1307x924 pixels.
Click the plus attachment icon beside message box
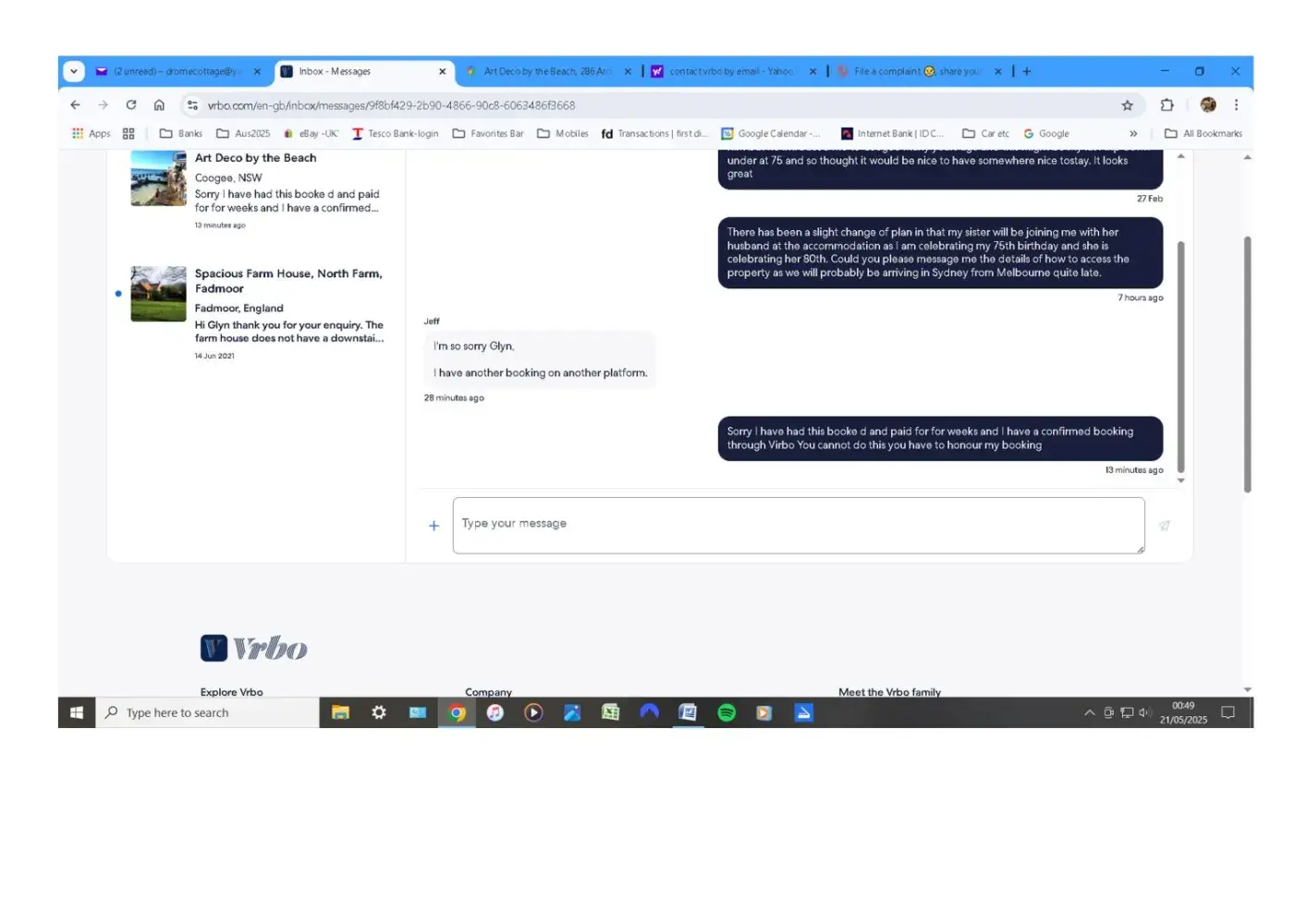[434, 526]
